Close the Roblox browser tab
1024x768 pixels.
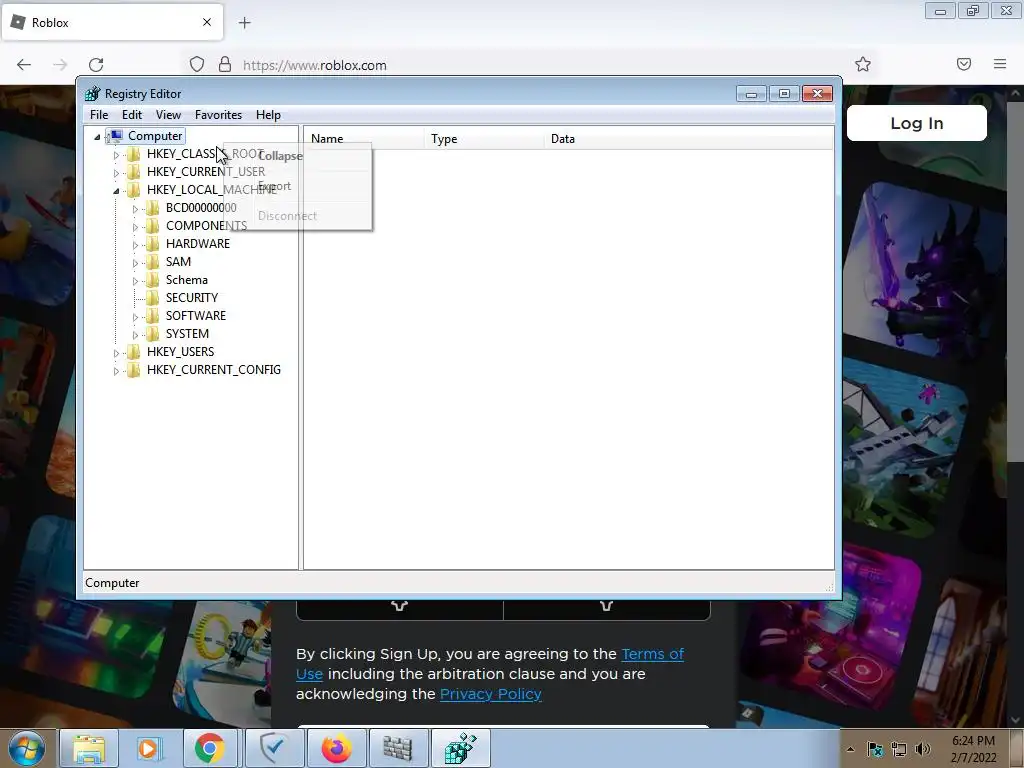click(x=207, y=22)
